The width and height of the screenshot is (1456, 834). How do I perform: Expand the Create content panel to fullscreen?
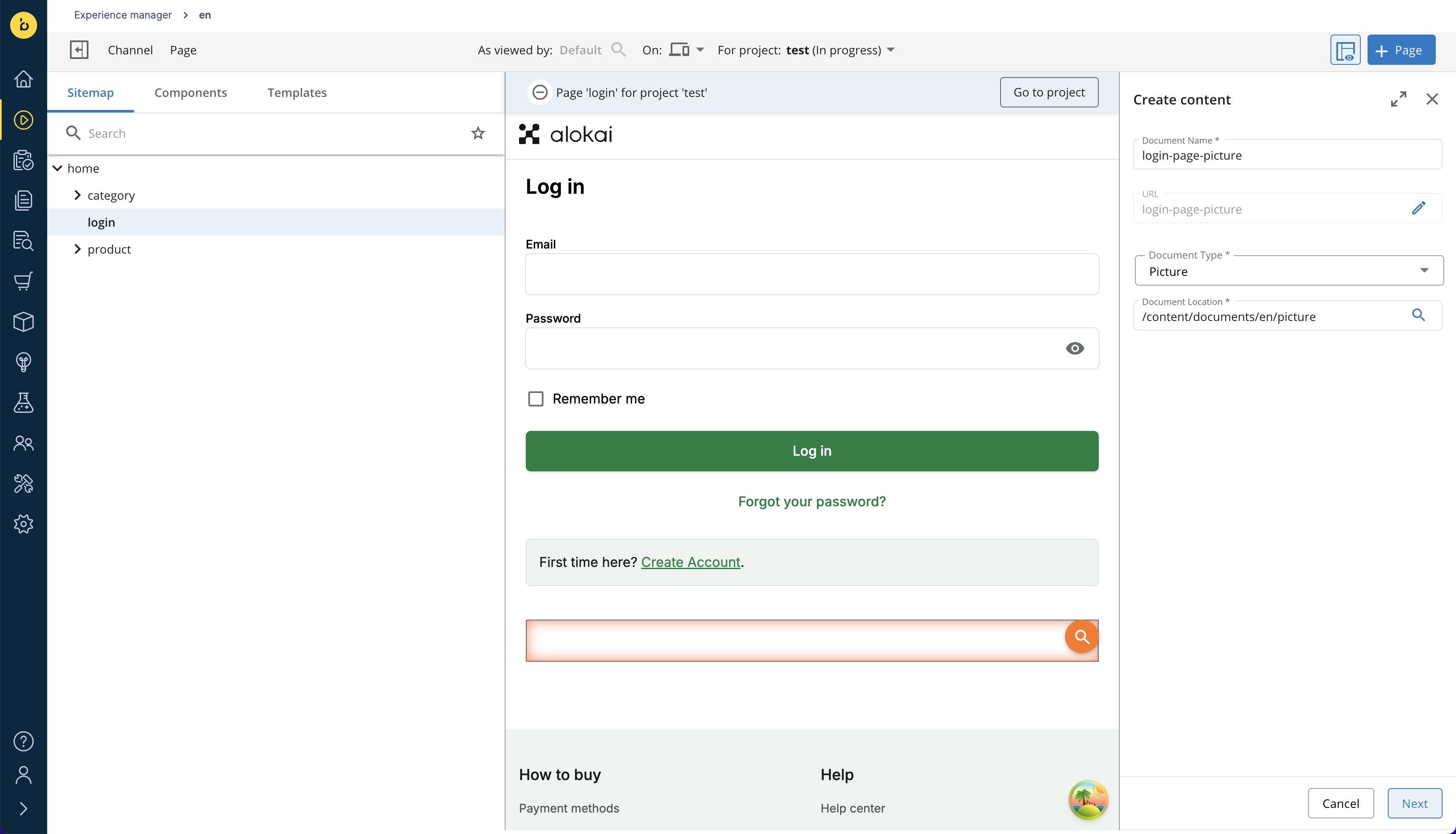[1398, 99]
